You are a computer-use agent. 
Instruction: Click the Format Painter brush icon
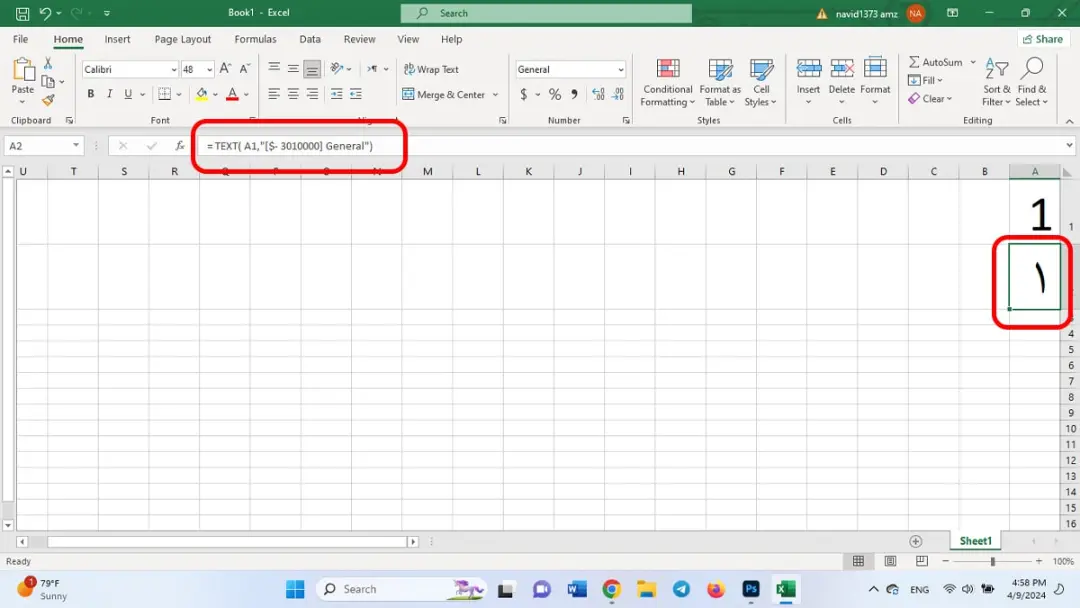click(48, 101)
